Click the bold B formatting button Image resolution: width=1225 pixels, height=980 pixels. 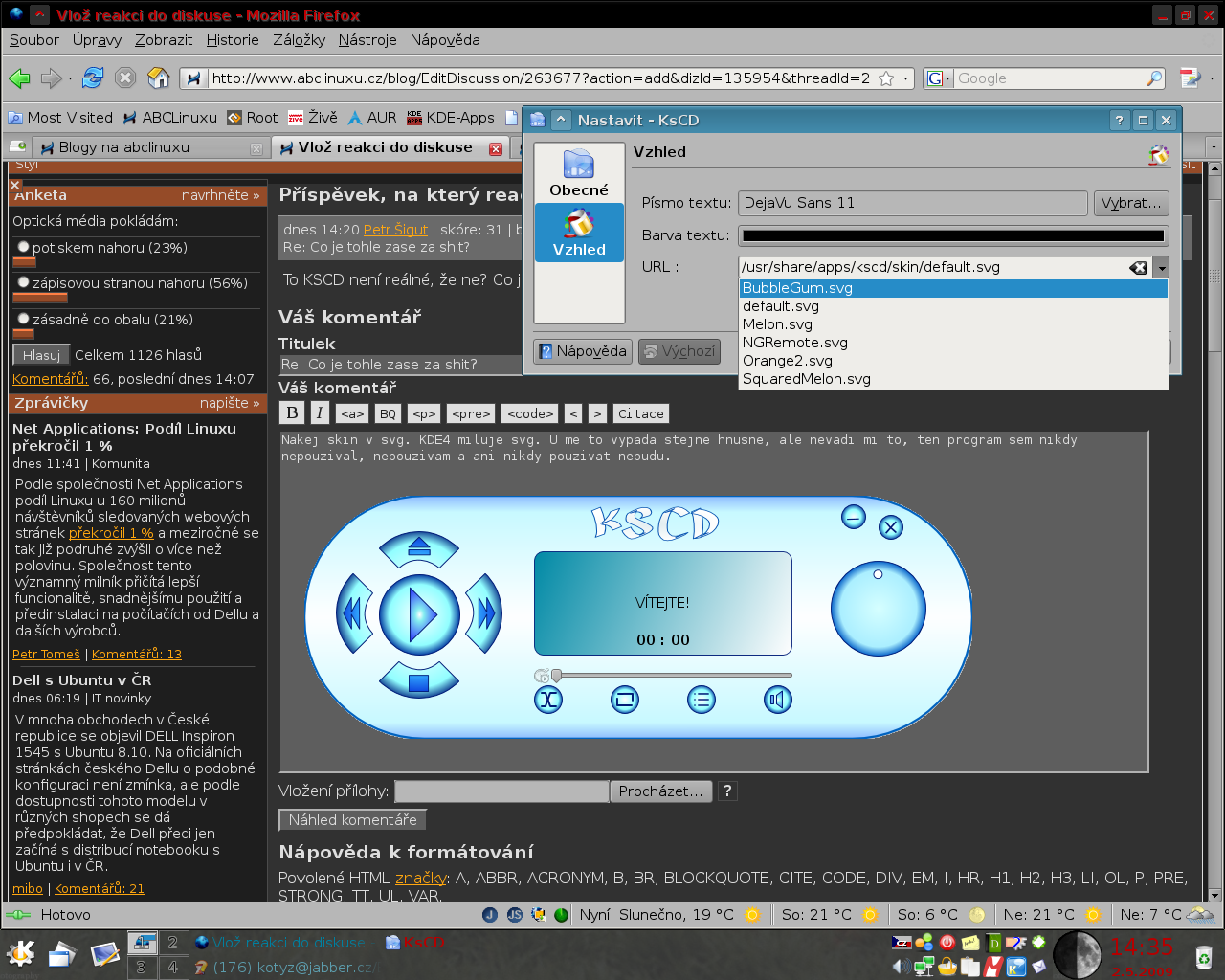click(293, 412)
